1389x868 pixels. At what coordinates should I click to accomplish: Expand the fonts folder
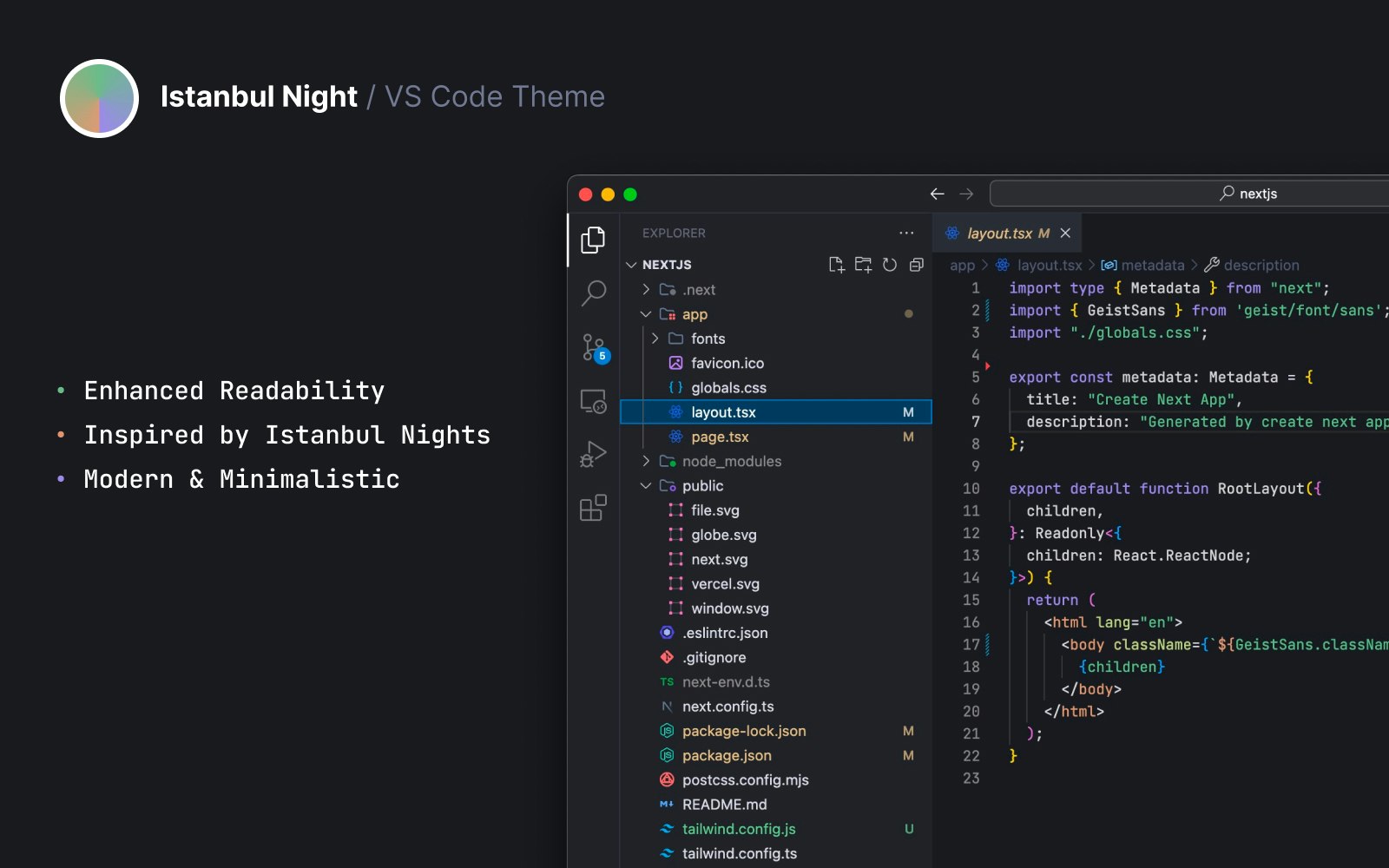[655, 339]
